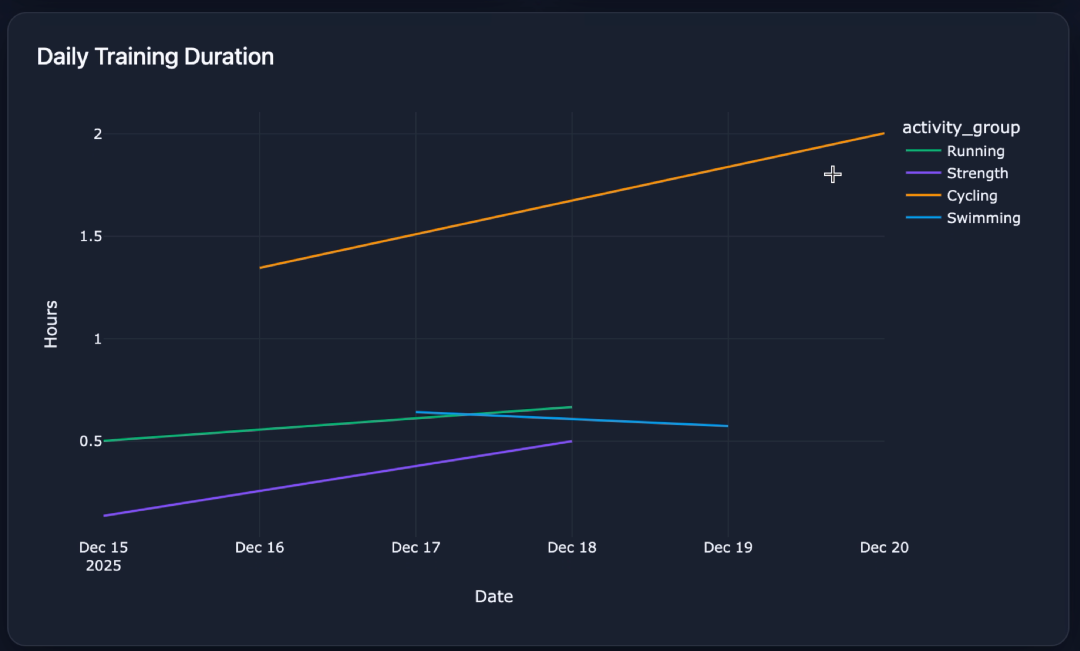Image resolution: width=1080 pixels, height=651 pixels.
Task: Click the blue Swimming legend line swatch
Action: 923,218
